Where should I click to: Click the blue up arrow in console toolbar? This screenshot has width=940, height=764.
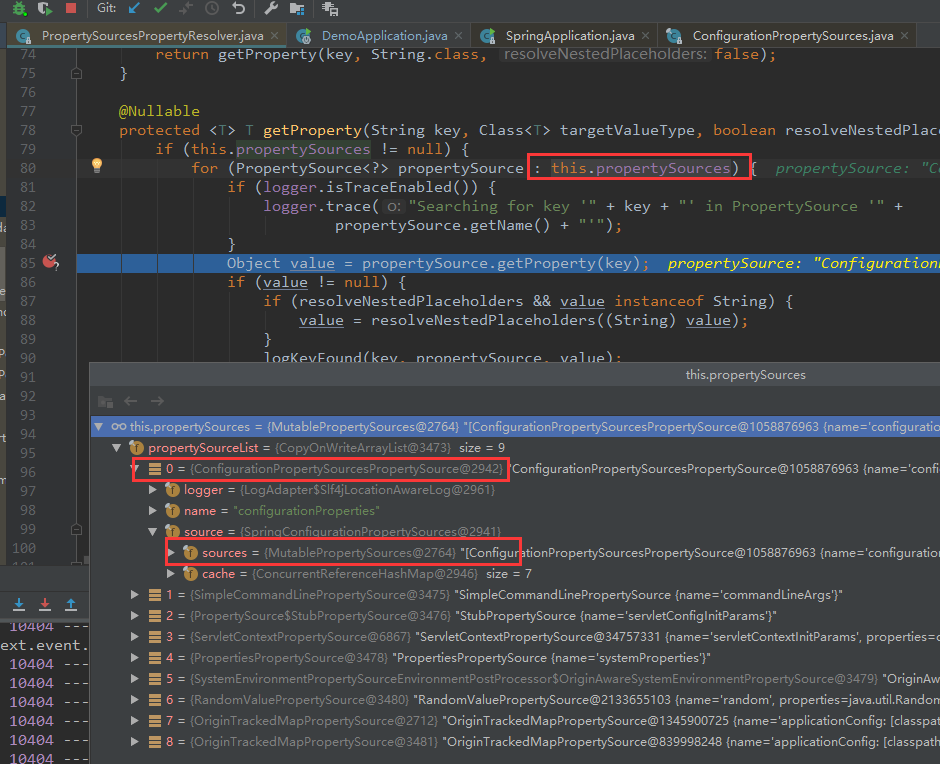coord(71,604)
